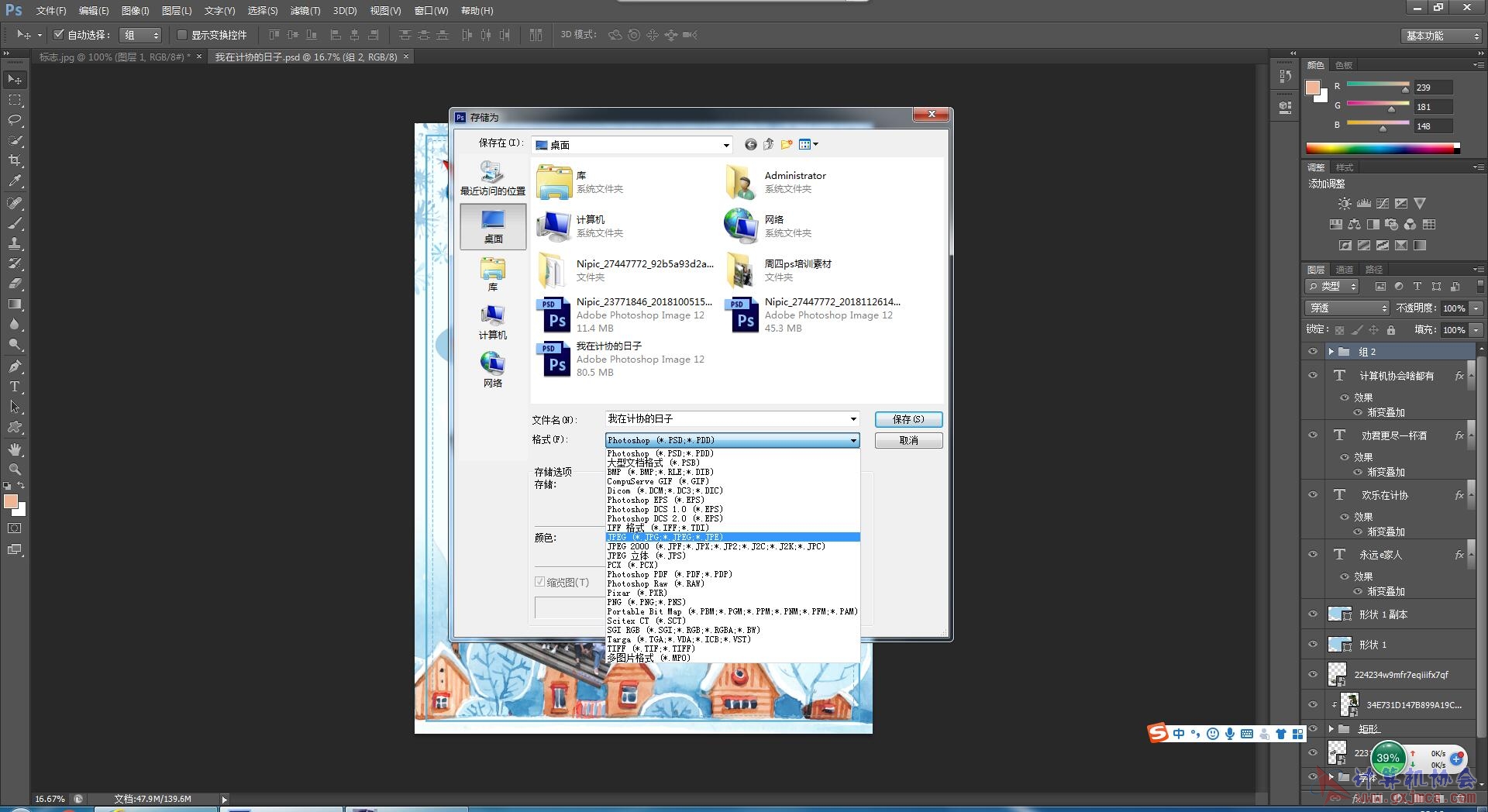Click the foreground color swatch in Color panel
The width and height of the screenshot is (1488, 812).
click(x=1312, y=88)
